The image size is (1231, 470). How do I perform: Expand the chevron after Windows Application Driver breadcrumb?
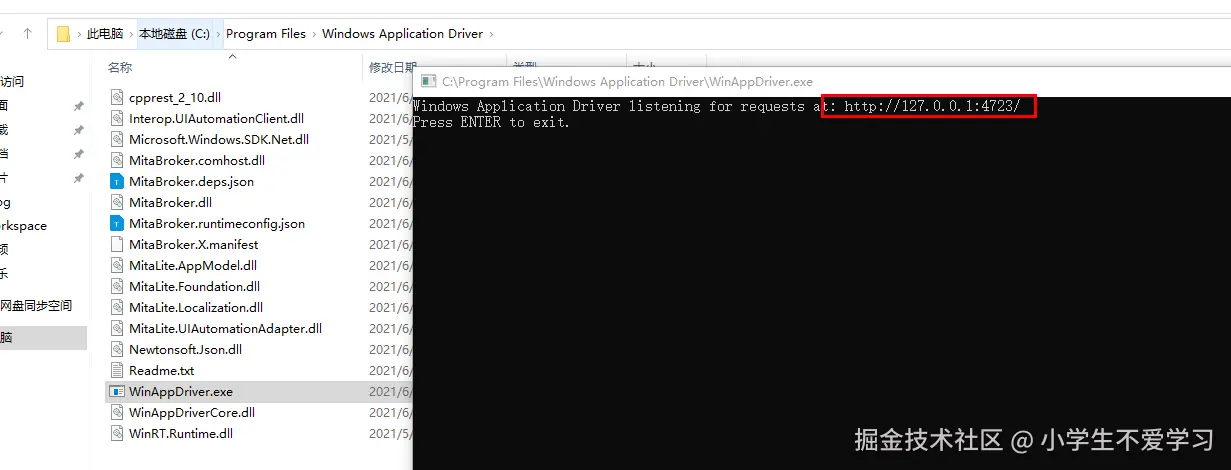pyautogui.click(x=491, y=34)
